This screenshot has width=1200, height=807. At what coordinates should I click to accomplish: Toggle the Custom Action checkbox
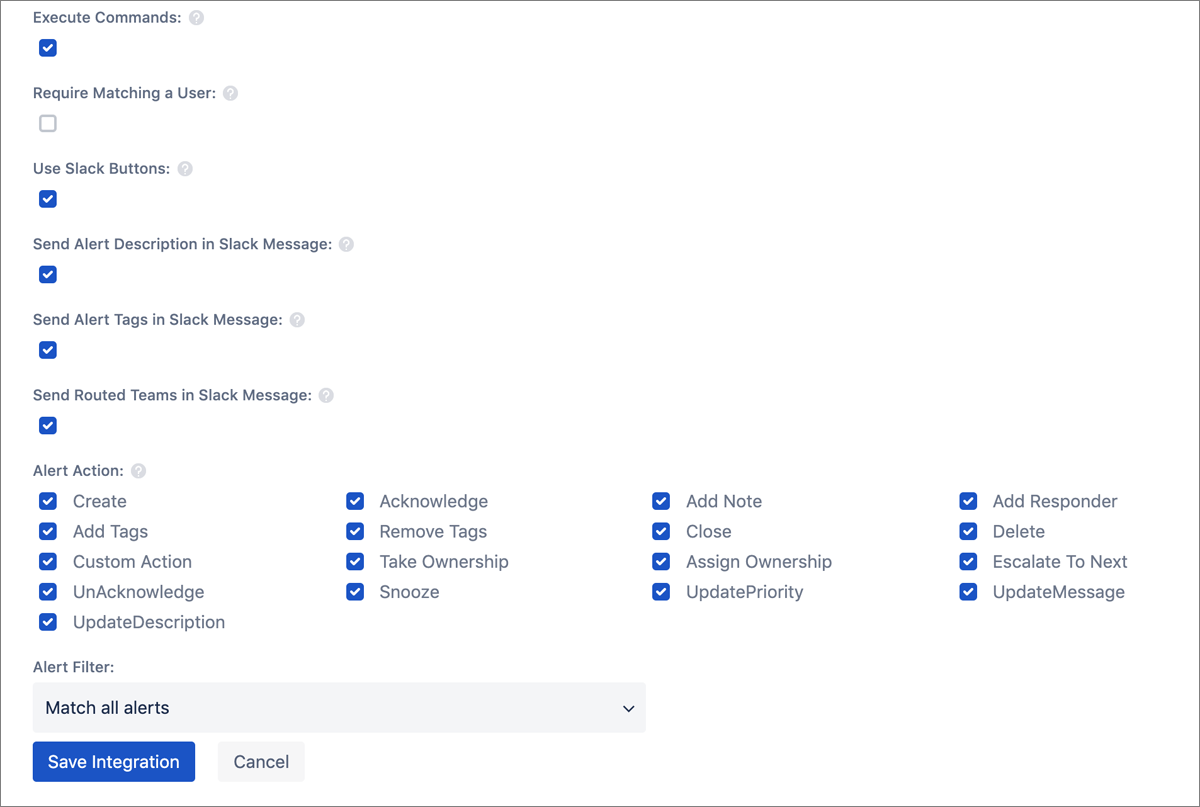[48, 562]
